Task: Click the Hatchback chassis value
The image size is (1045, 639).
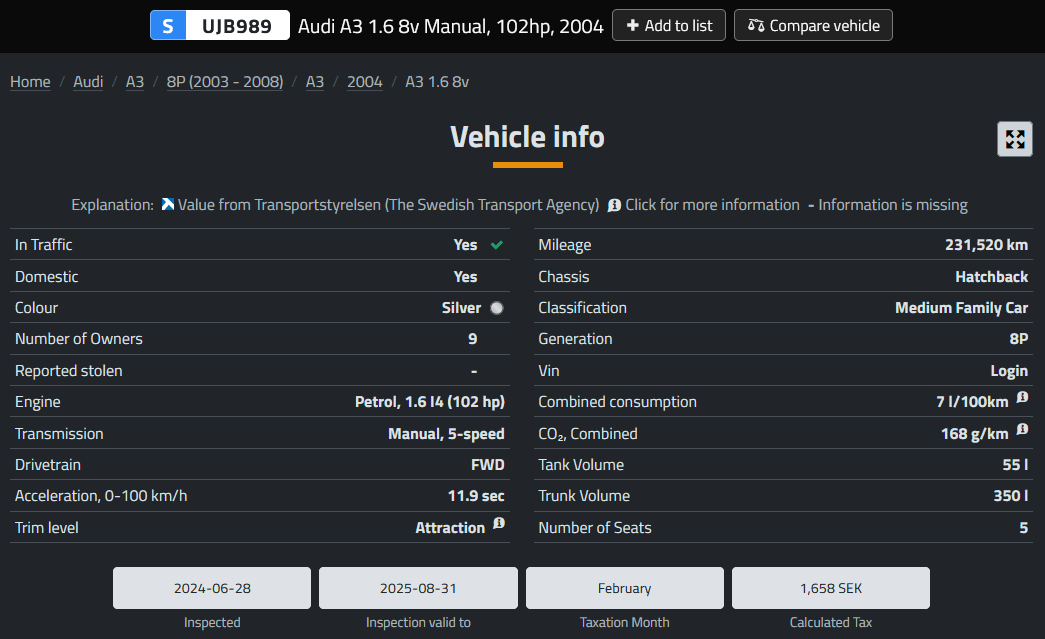Action: pyautogui.click(x=991, y=277)
